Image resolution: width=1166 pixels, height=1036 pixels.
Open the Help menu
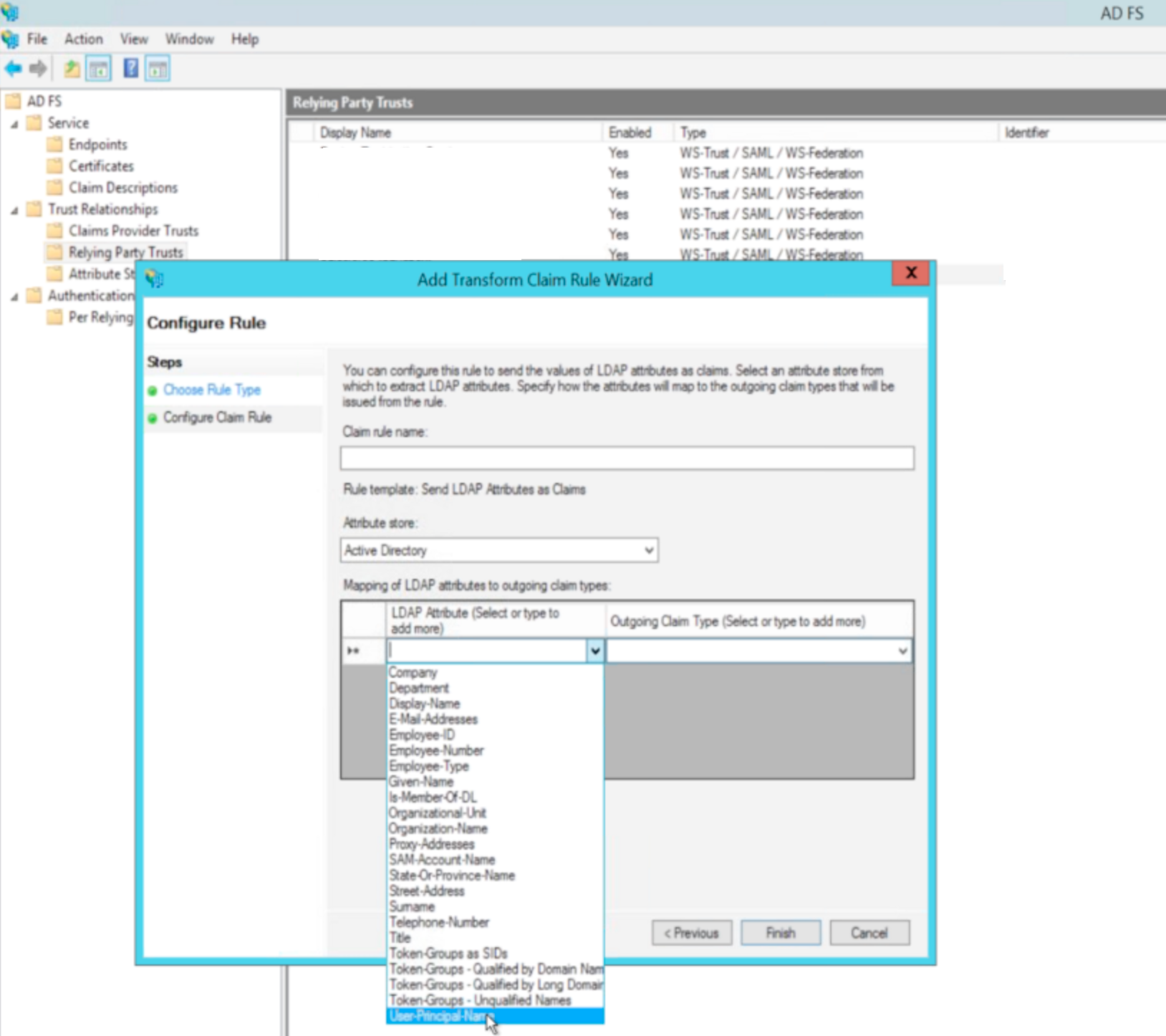[x=245, y=39]
